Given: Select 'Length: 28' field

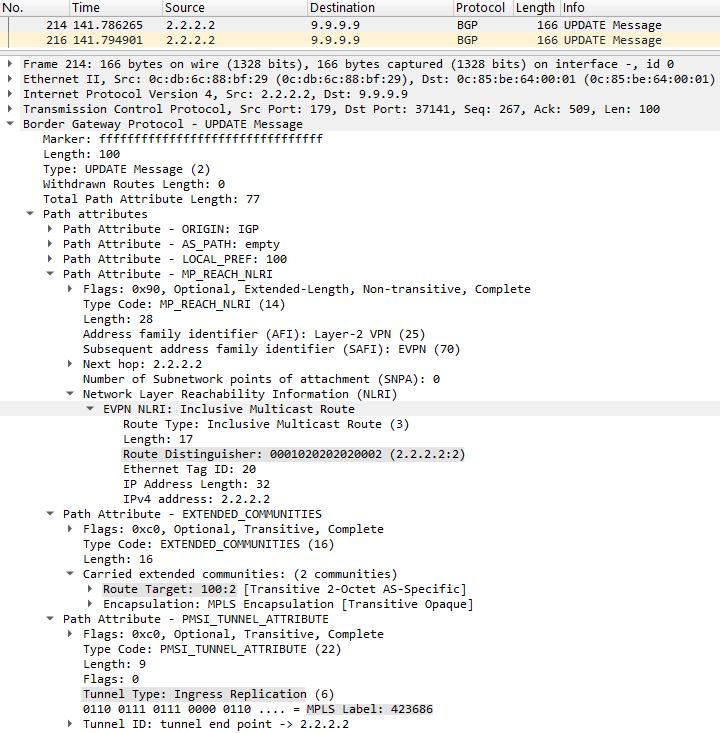Looking at the screenshot, I should click(118, 319).
